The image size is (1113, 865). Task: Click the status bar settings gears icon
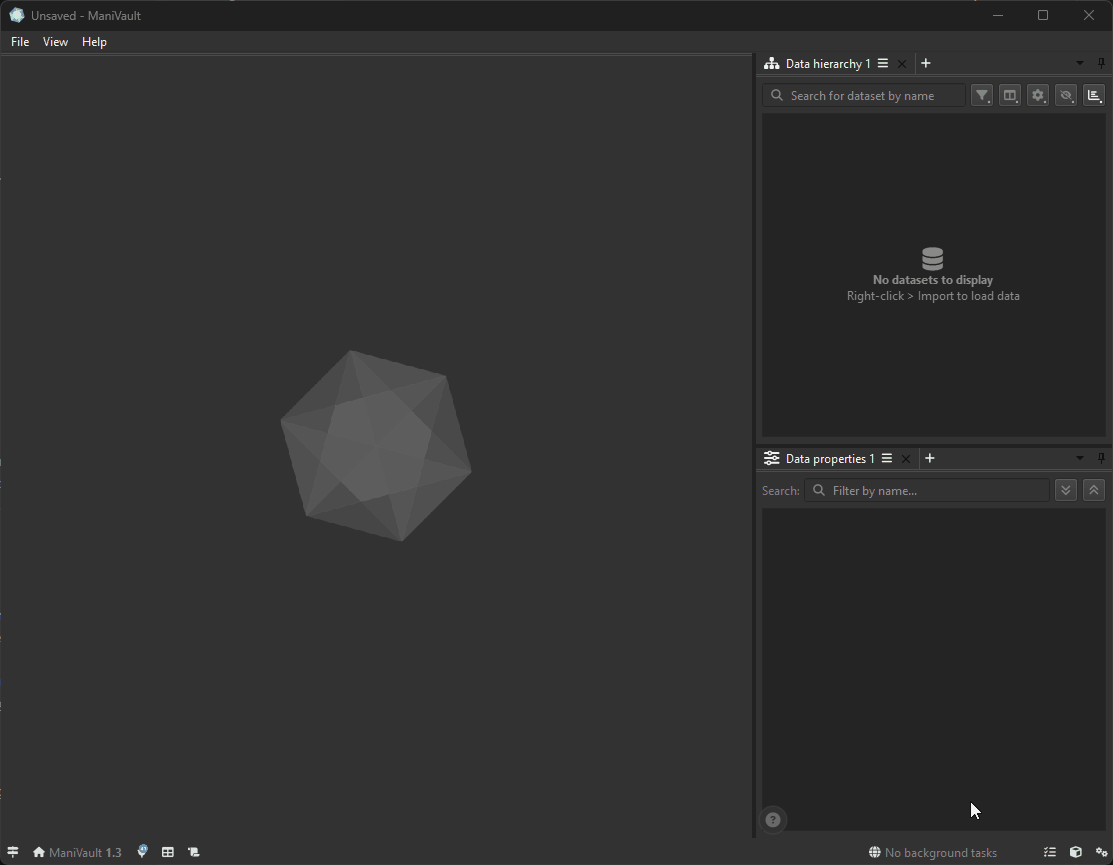point(1102,852)
